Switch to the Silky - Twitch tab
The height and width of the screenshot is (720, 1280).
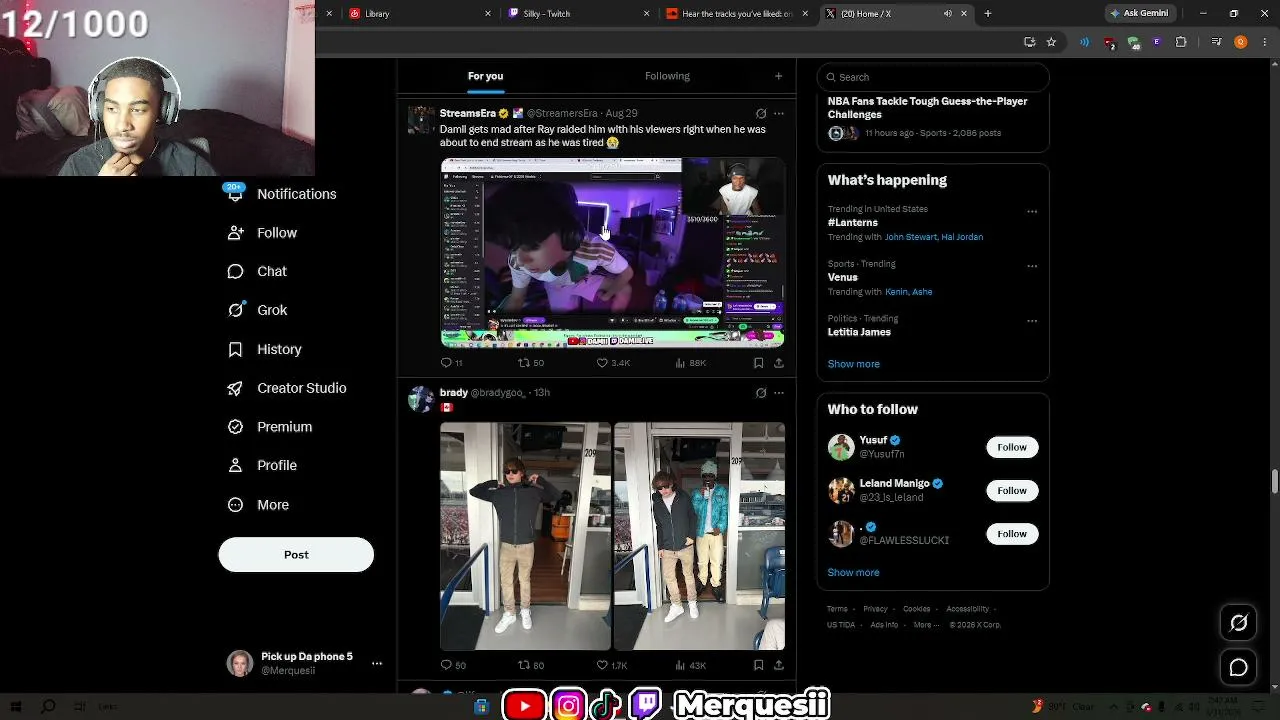click(576, 13)
